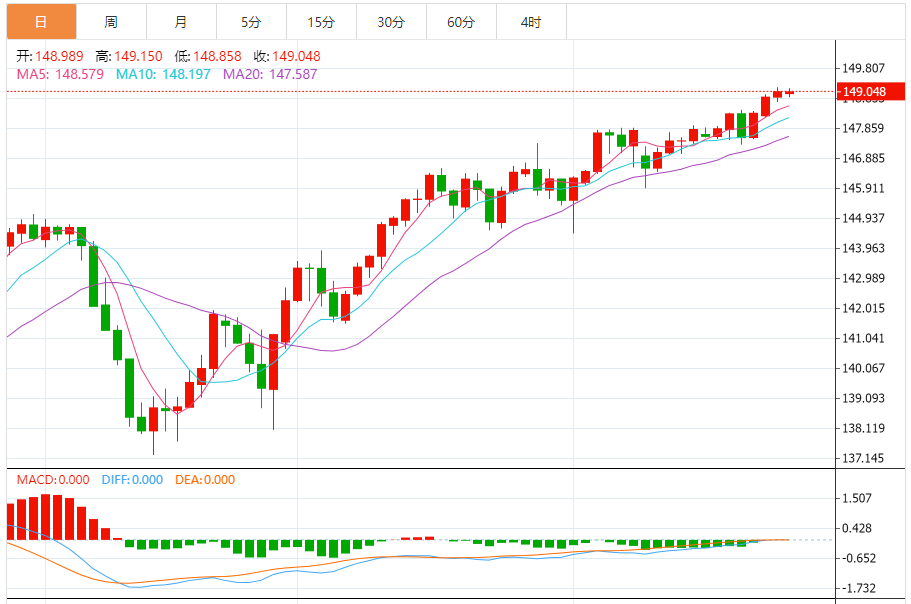
Task: Open the 15分 chart tab
Action: (x=321, y=22)
